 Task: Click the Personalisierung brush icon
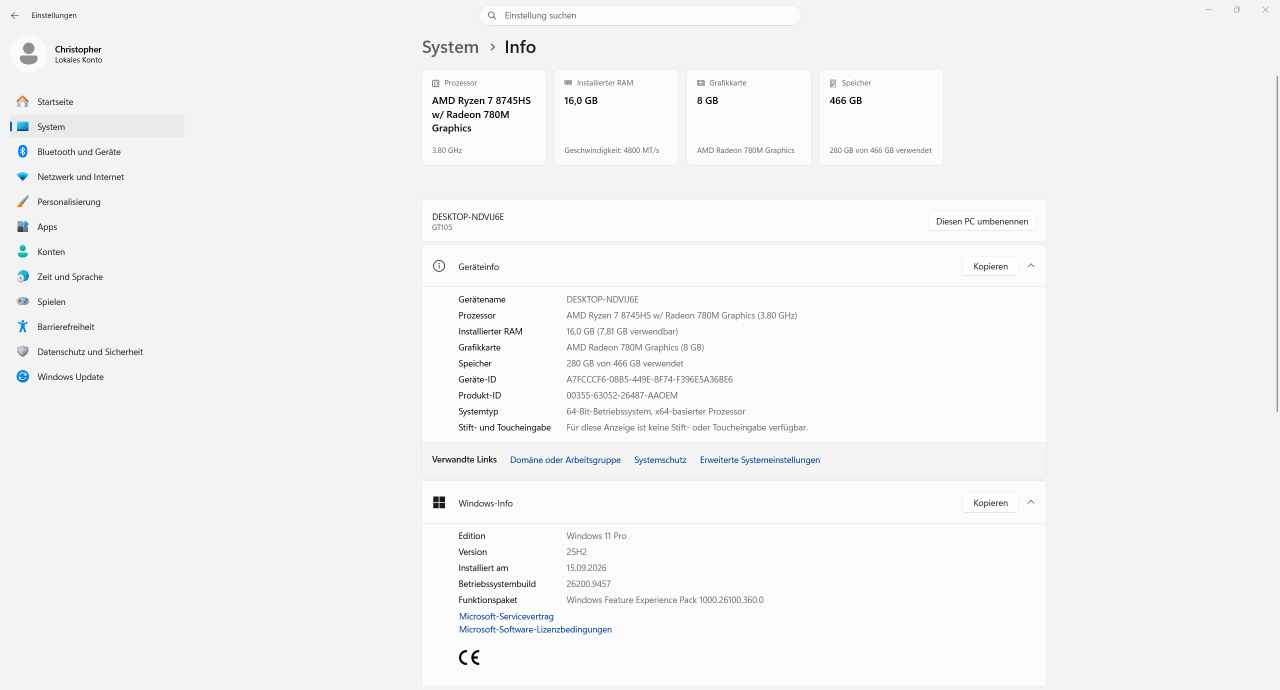point(23,202)
